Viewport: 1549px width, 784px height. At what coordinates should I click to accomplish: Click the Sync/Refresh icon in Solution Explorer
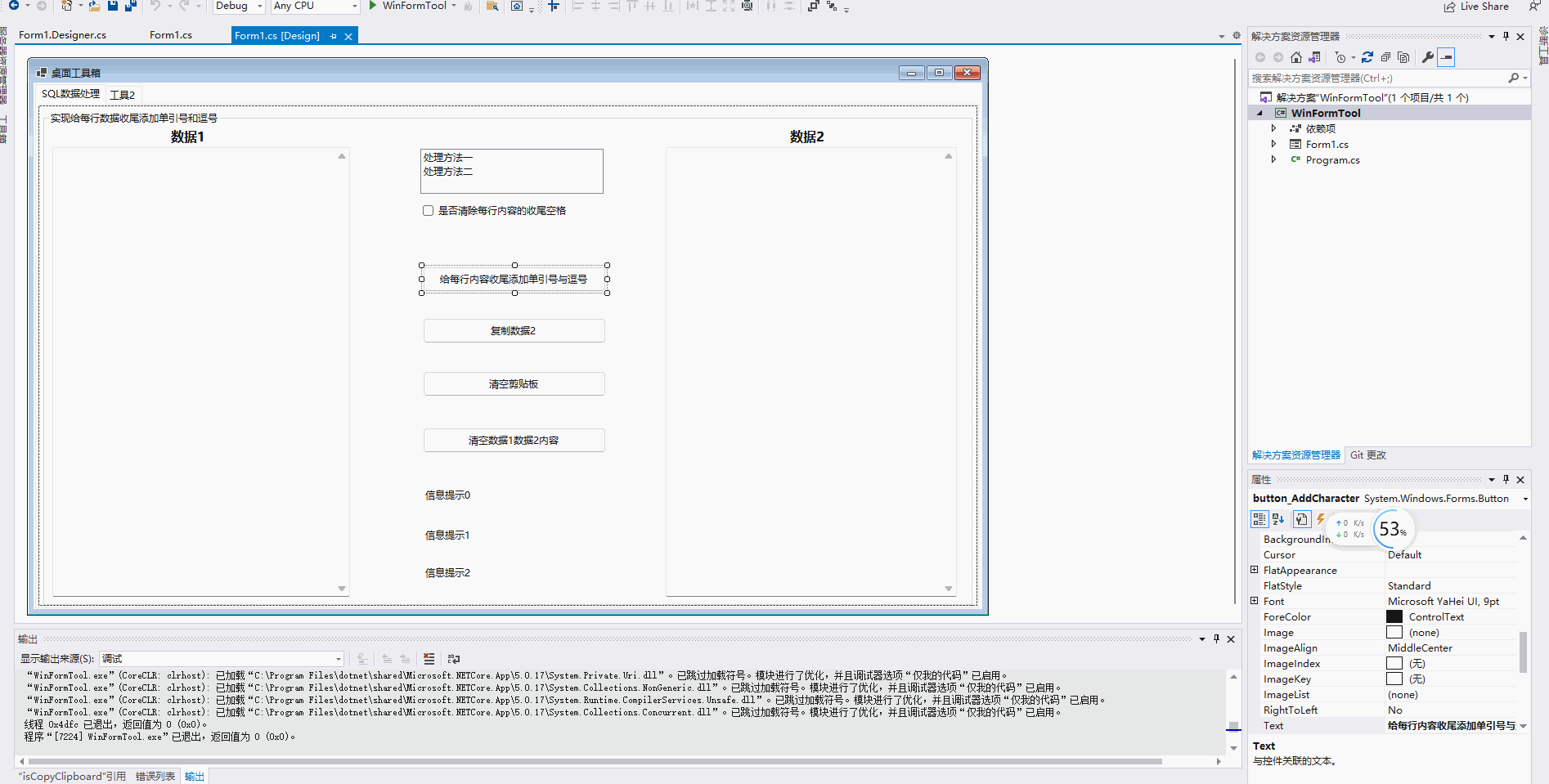click(x=1367, y=57)
